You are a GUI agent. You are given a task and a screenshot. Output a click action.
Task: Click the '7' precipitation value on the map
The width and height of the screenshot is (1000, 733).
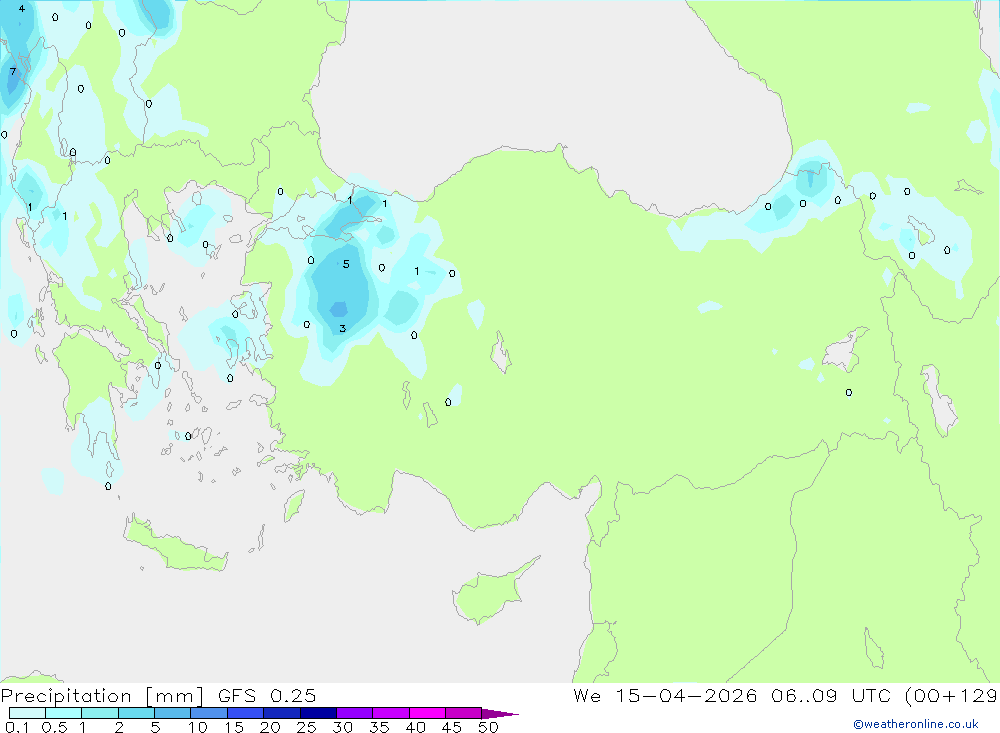point(13,71)
